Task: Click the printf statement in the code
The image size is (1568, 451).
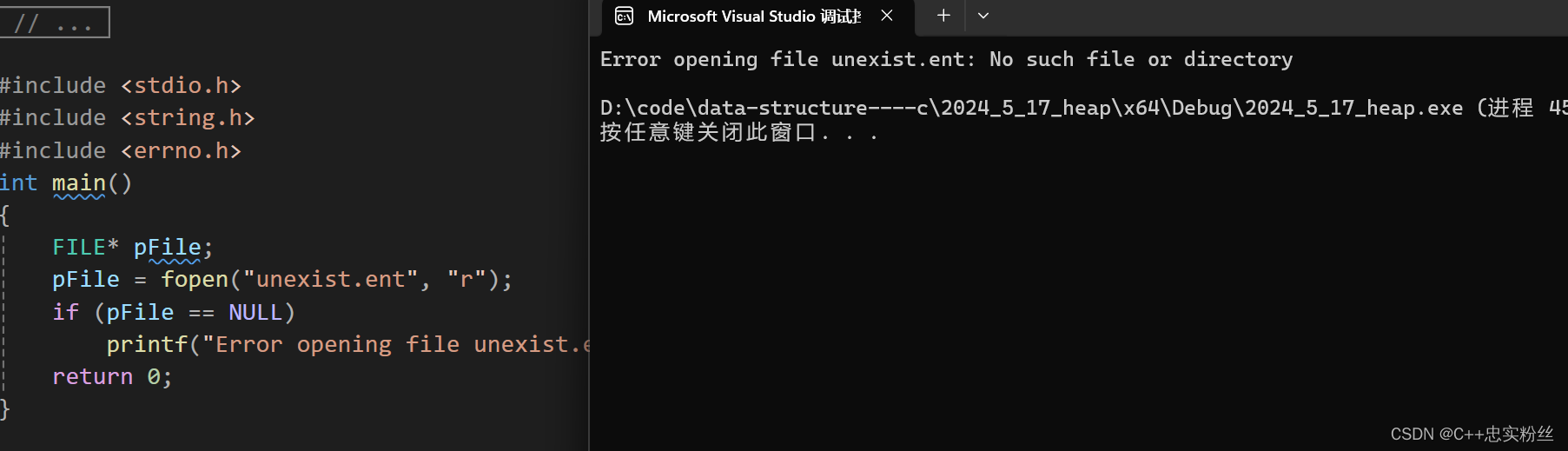Action: point(146,345)
